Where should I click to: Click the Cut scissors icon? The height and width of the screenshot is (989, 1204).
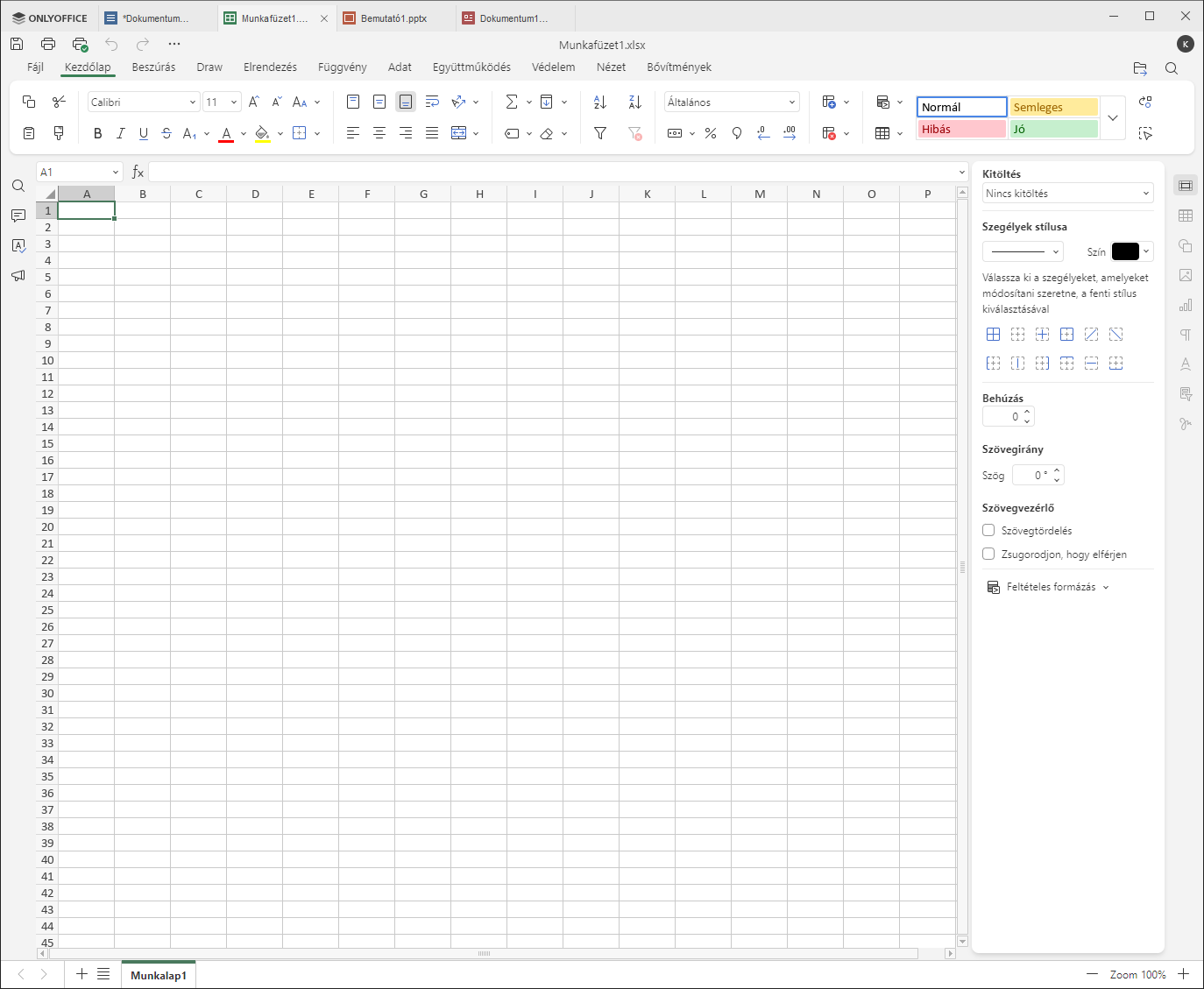point(59,102)
